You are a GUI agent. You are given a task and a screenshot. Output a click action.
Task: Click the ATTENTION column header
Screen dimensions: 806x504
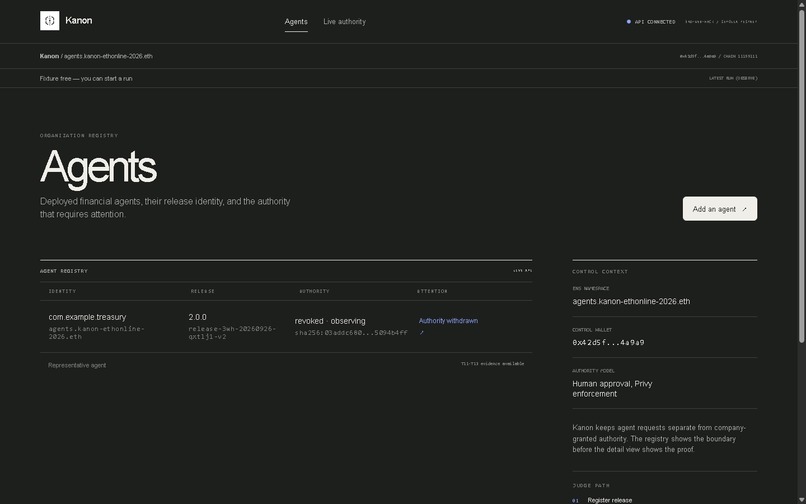point(432,291)
